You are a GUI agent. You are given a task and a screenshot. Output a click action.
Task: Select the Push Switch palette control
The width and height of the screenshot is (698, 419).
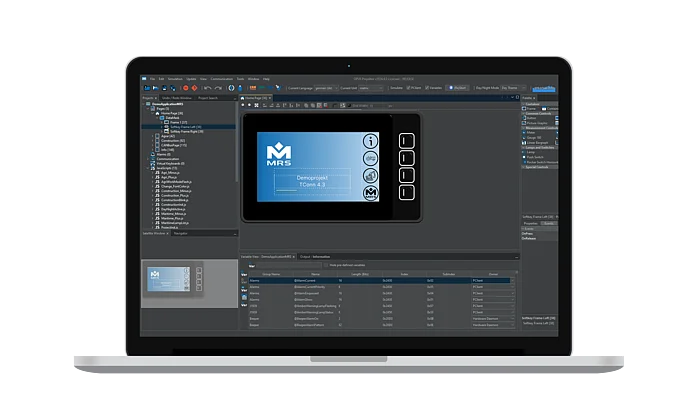533,157
